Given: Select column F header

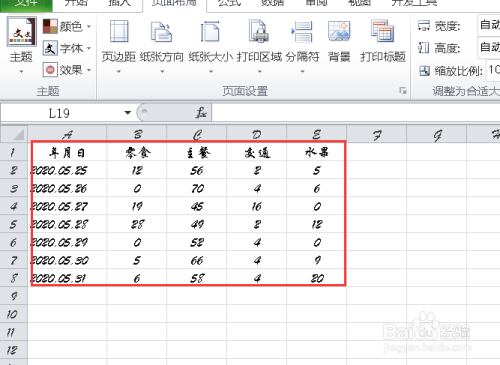Looking at the screenshot, I should coord(377,134).
